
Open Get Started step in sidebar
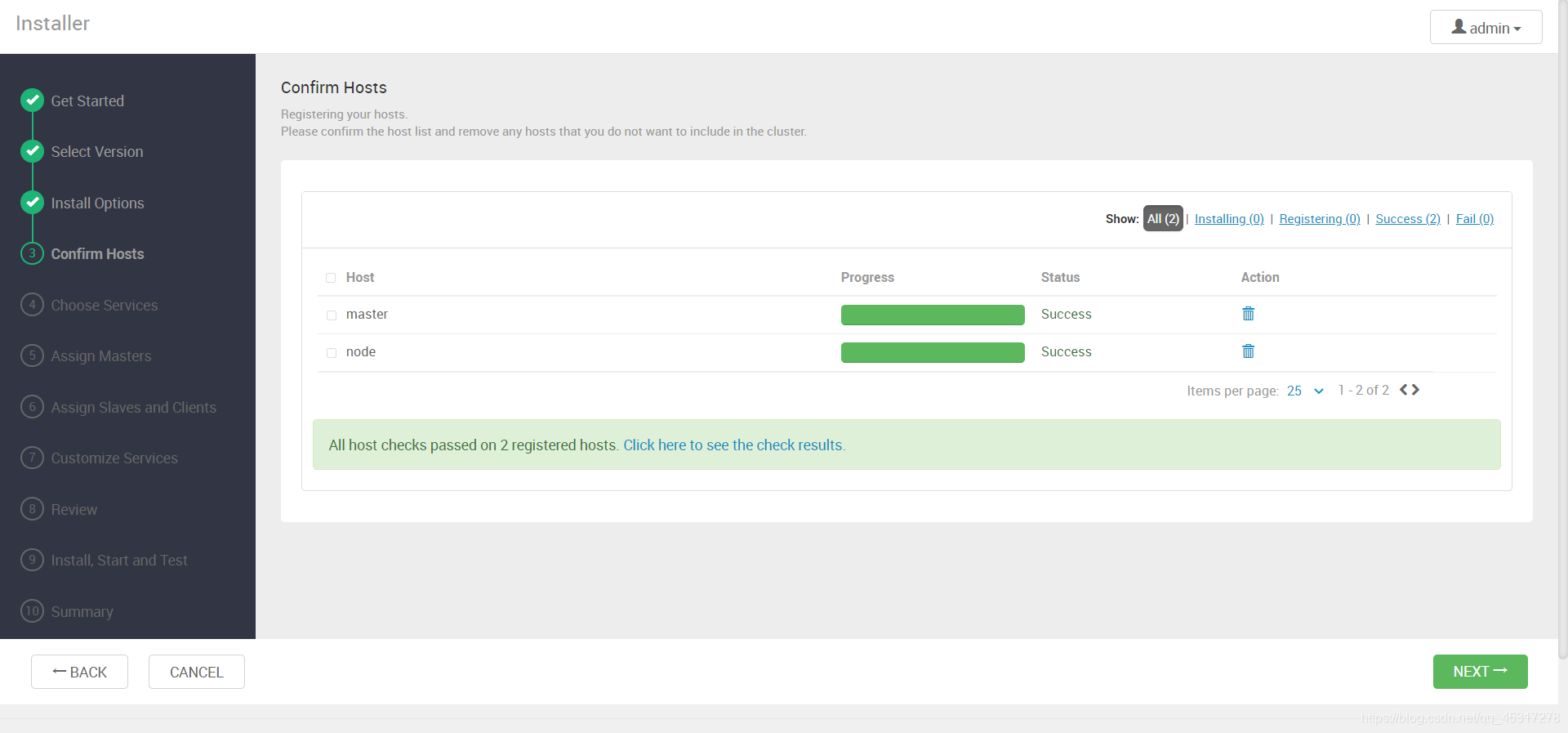click(87, 101)
